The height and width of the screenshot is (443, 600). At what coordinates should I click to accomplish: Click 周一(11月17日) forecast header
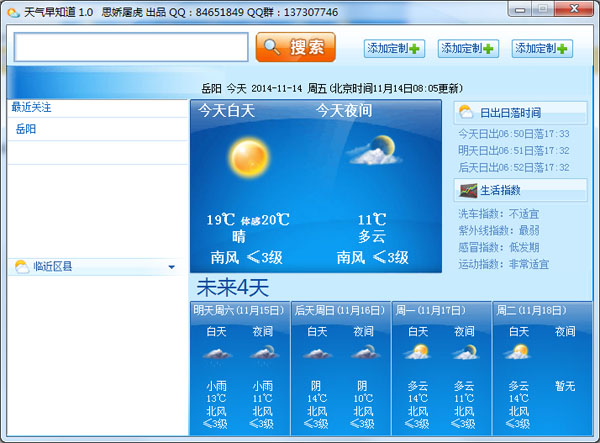pyautogui.click(x=430, y=310)
